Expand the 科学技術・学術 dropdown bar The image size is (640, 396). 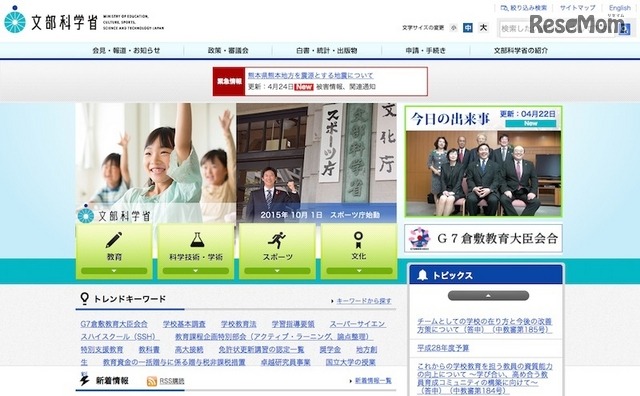pos(196,271)
